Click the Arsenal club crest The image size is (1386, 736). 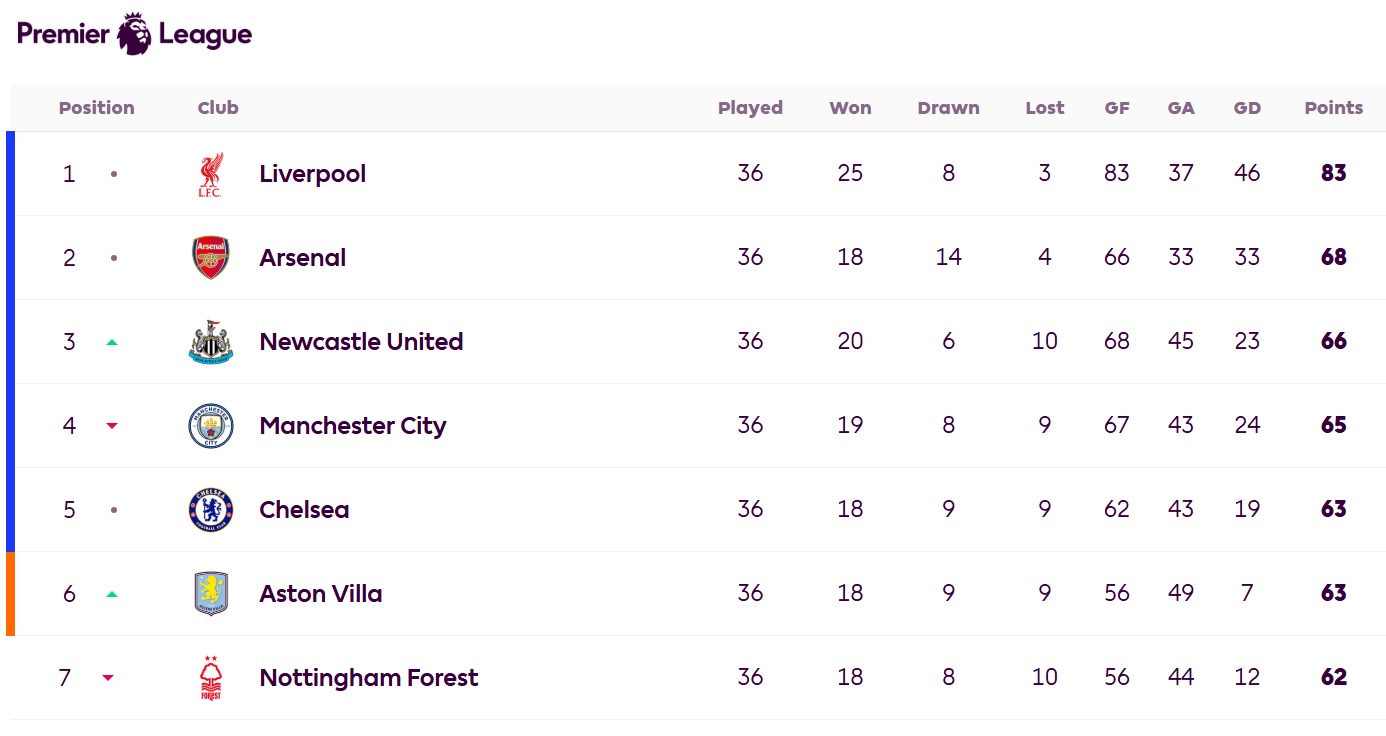coord(211,258)
